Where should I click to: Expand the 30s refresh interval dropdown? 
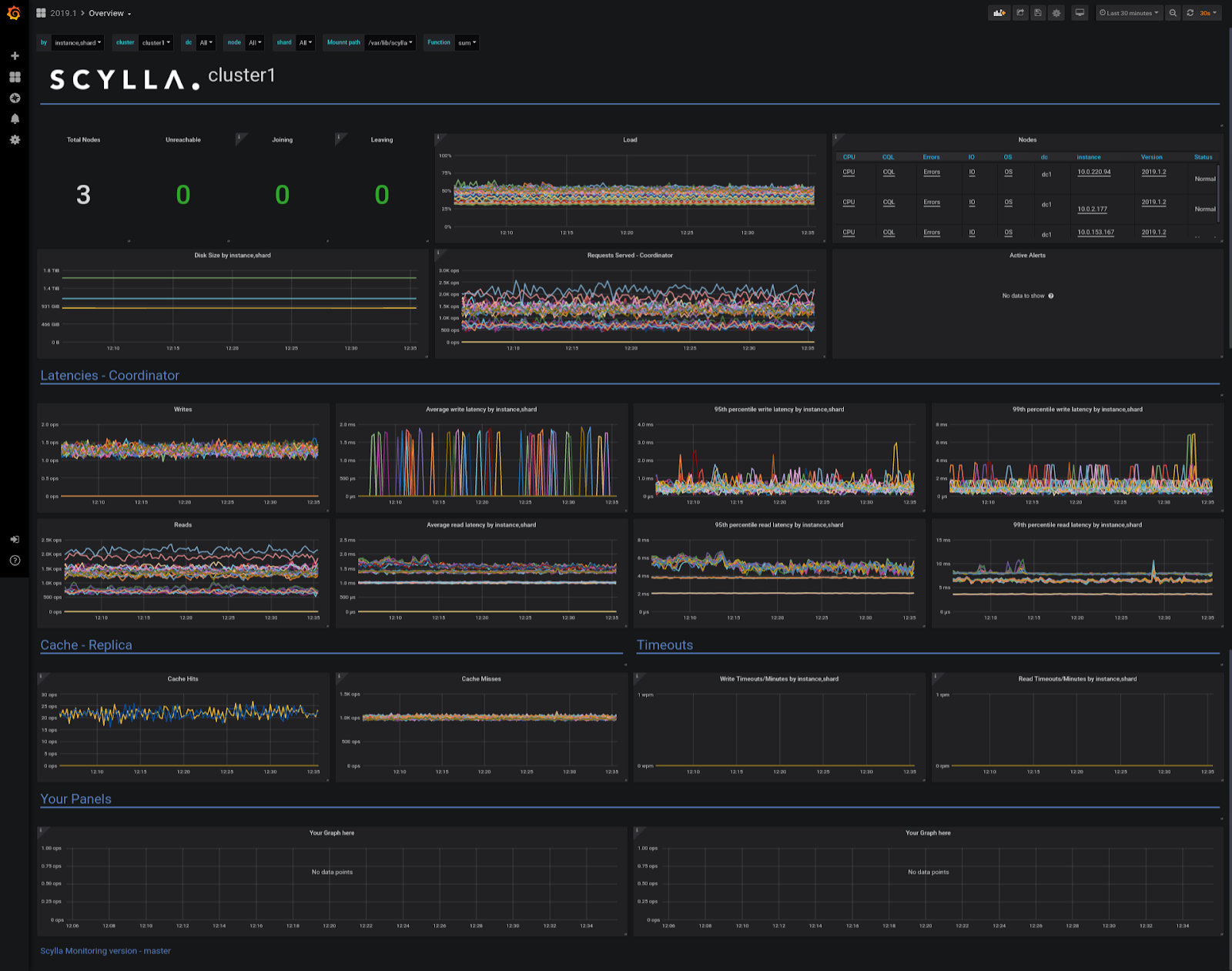[x=1209, y=13]
